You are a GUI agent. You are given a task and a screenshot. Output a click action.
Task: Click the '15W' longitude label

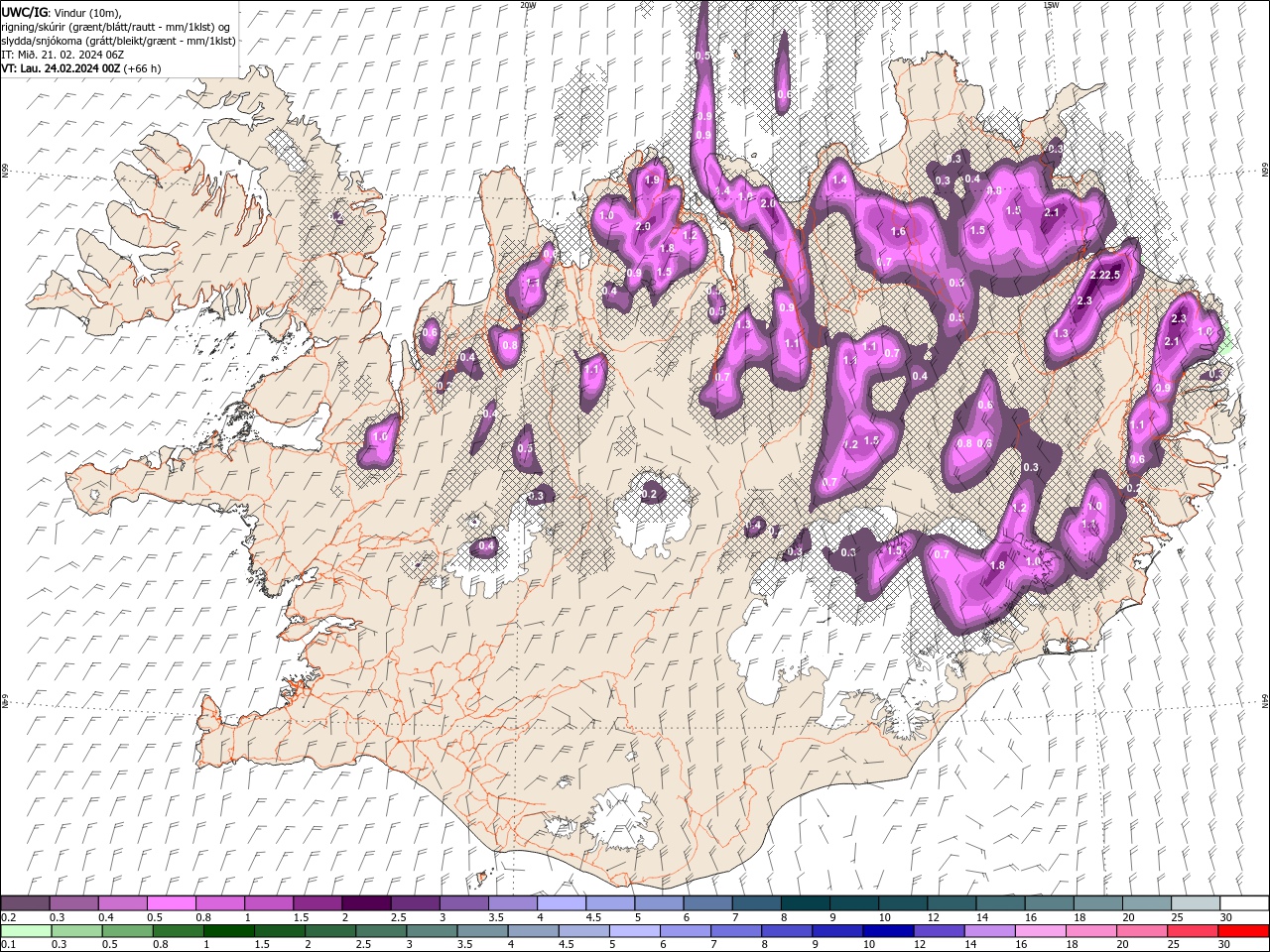click(x=1051, y=5)
